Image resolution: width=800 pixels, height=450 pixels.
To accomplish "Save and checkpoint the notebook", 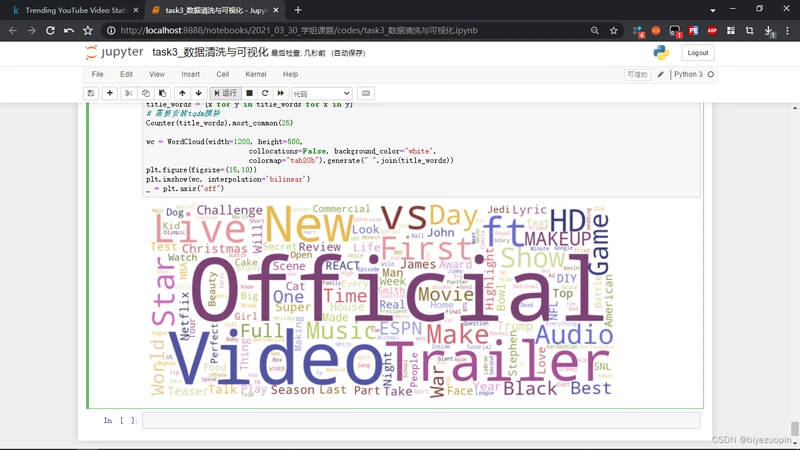I will coord(91,93).
